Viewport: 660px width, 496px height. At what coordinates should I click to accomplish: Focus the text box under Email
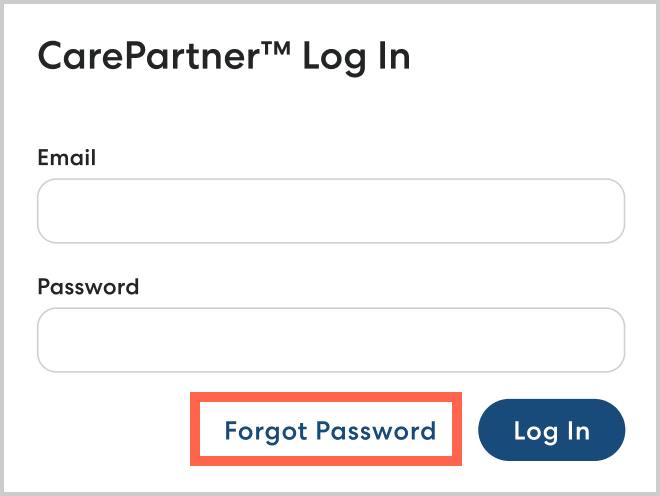(331, 211)
